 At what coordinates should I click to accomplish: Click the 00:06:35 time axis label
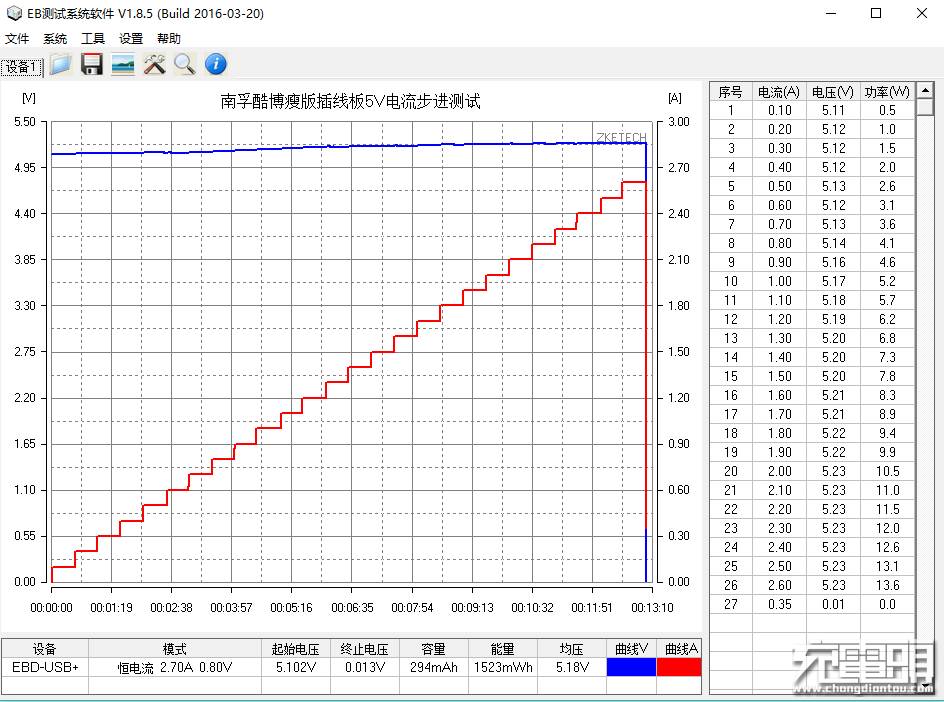tap(352, 608)
